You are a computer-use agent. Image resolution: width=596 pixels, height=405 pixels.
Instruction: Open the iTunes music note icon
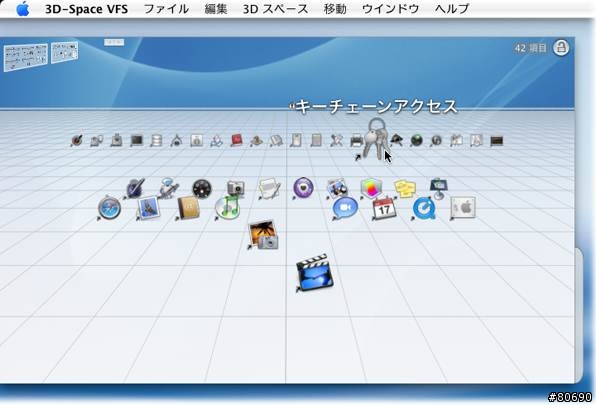click(228, 207)
